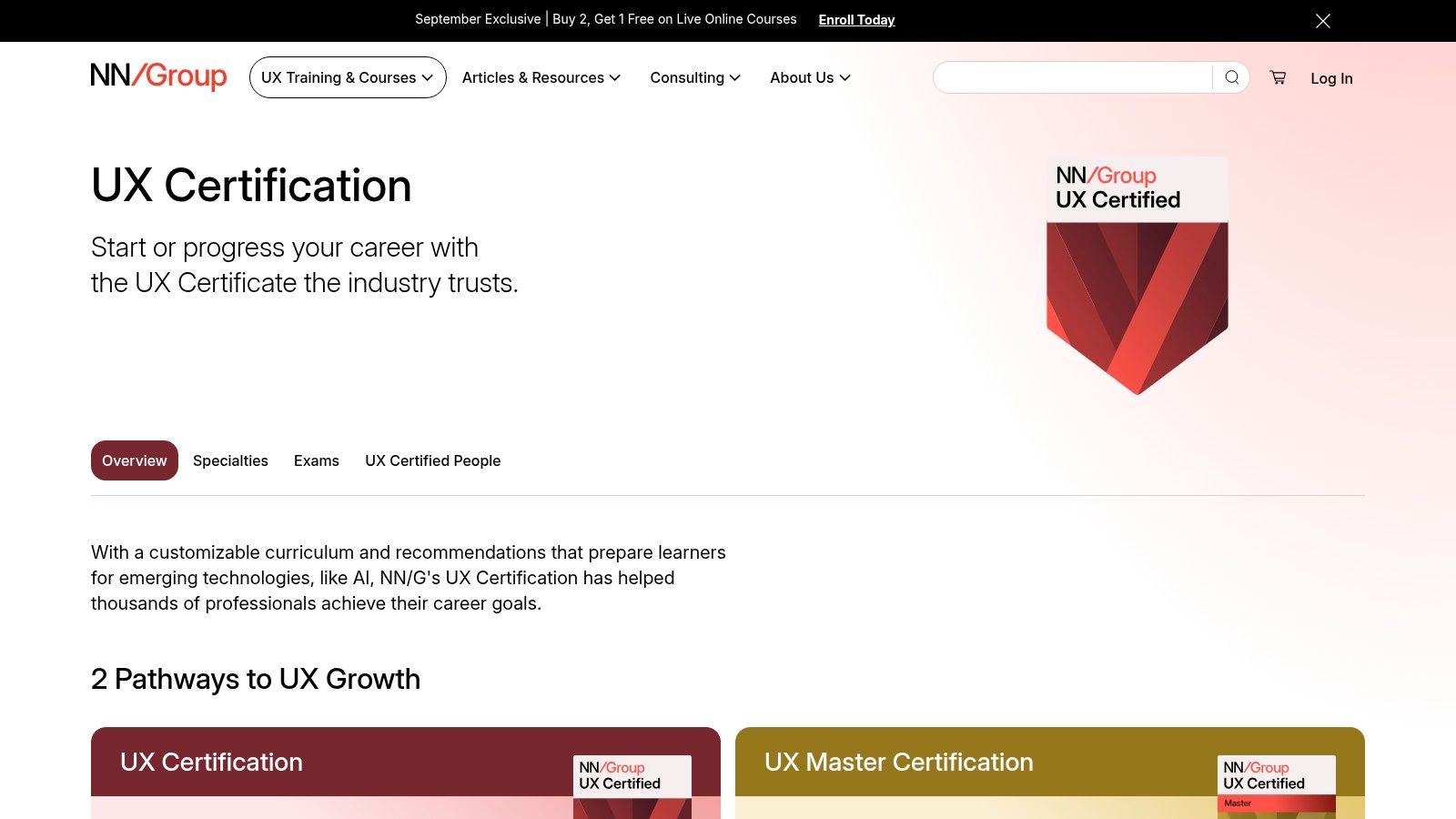Click the Enroll Today link
This screenshot has height=819, width=1456.
[x=856, y=19]
